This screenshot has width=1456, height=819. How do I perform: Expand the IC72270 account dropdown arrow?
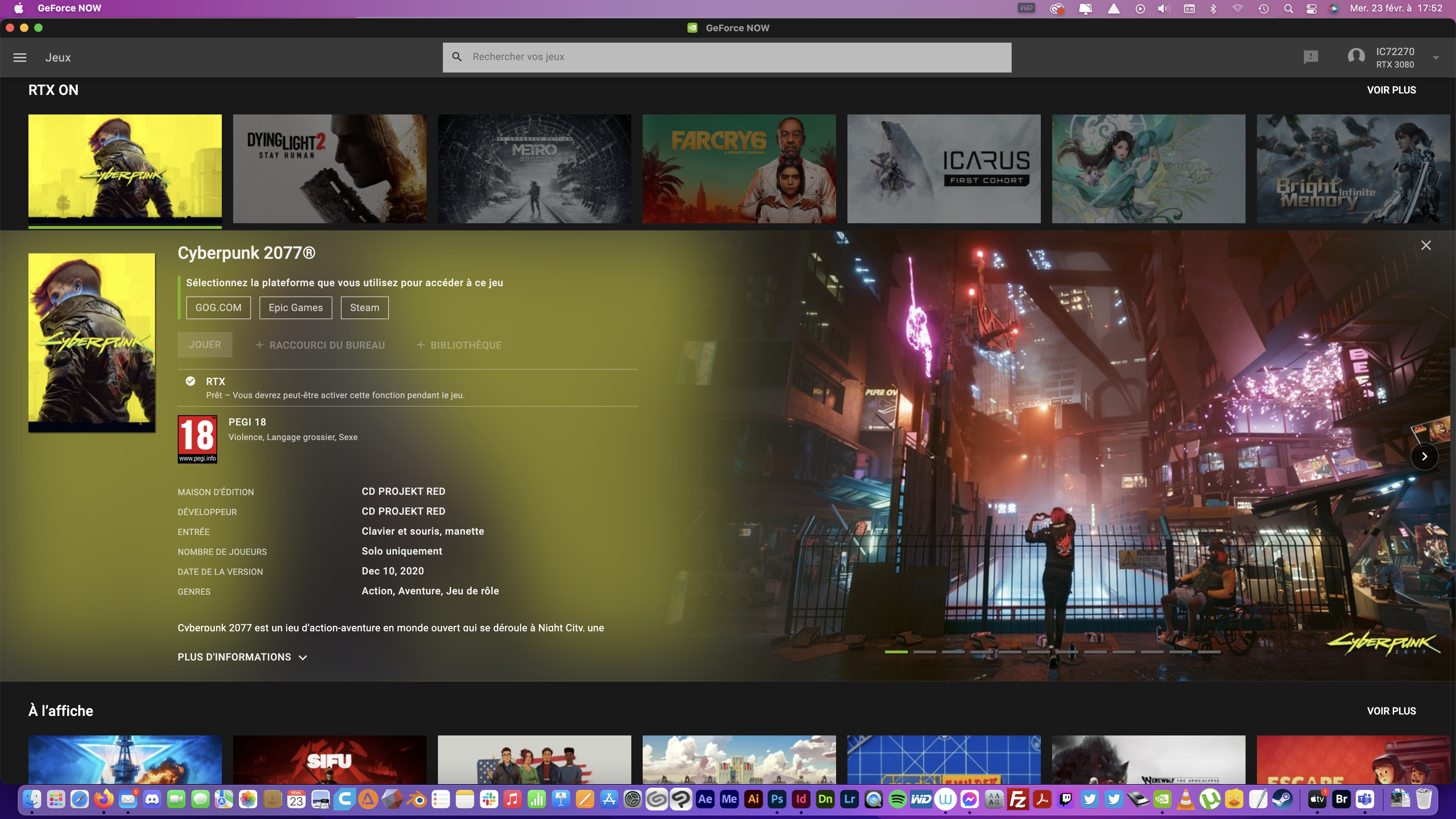coord(1436,58)
